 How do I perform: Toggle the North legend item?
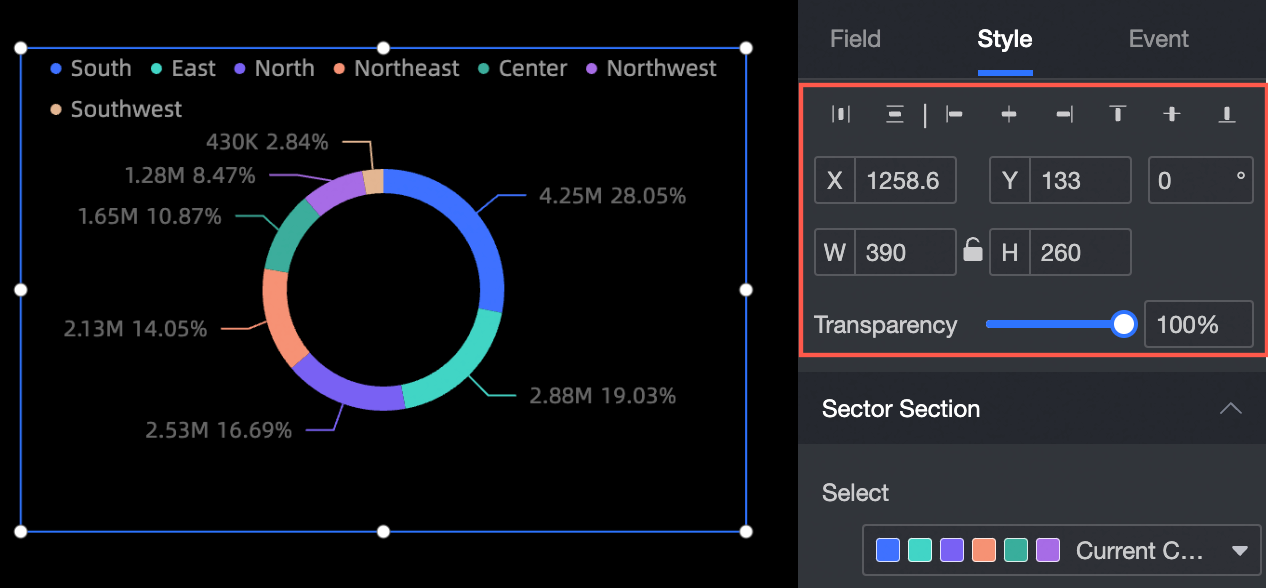[274, 68]
